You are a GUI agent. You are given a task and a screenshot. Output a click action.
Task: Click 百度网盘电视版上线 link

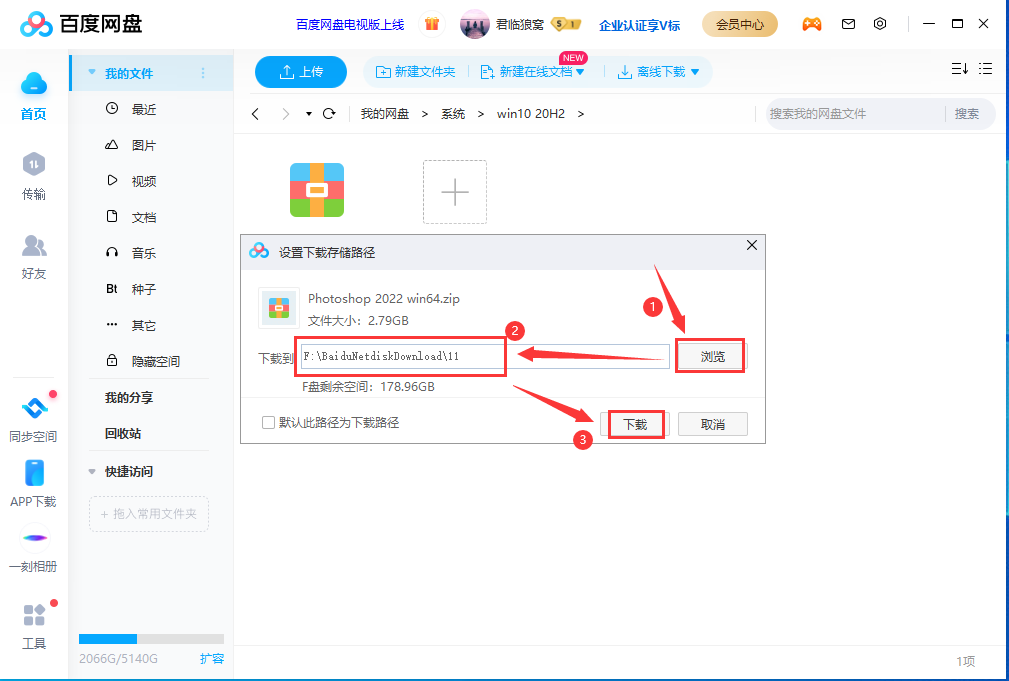(350, 25)
